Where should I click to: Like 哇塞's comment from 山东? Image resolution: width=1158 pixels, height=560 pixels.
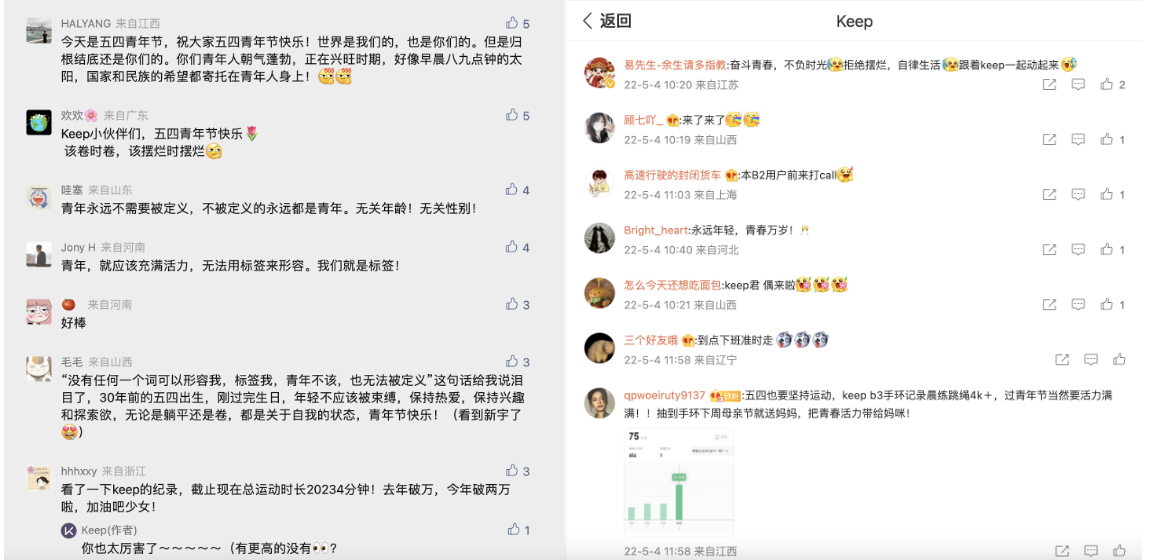click(x=512, y=189)
